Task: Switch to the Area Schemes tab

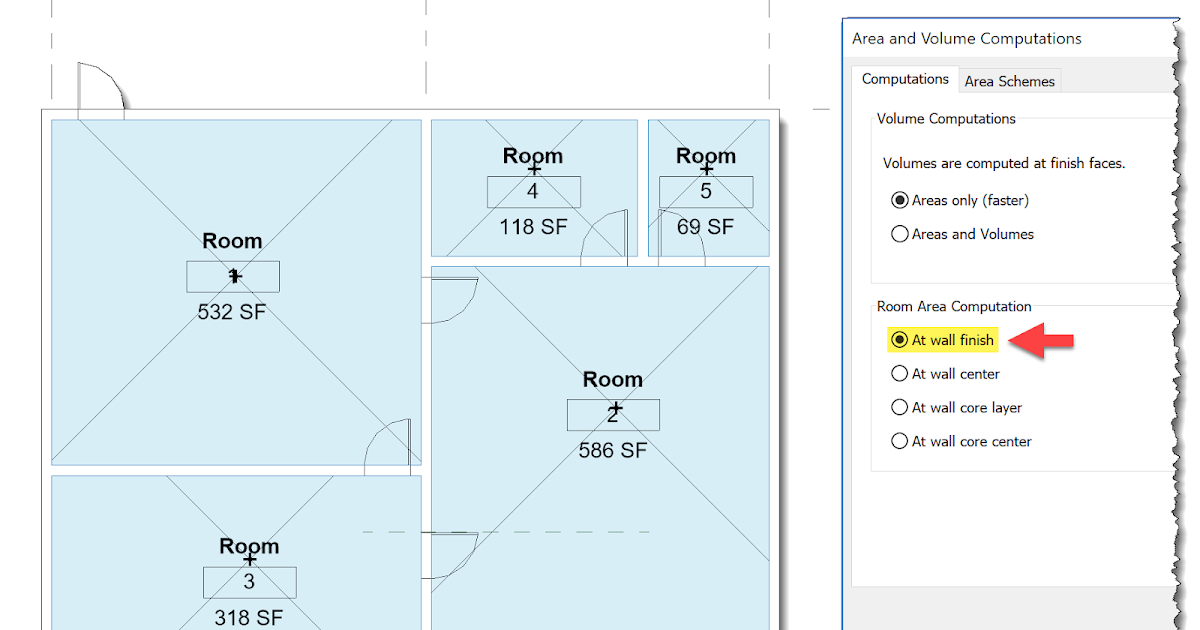Action: (x=1009, y=81)
